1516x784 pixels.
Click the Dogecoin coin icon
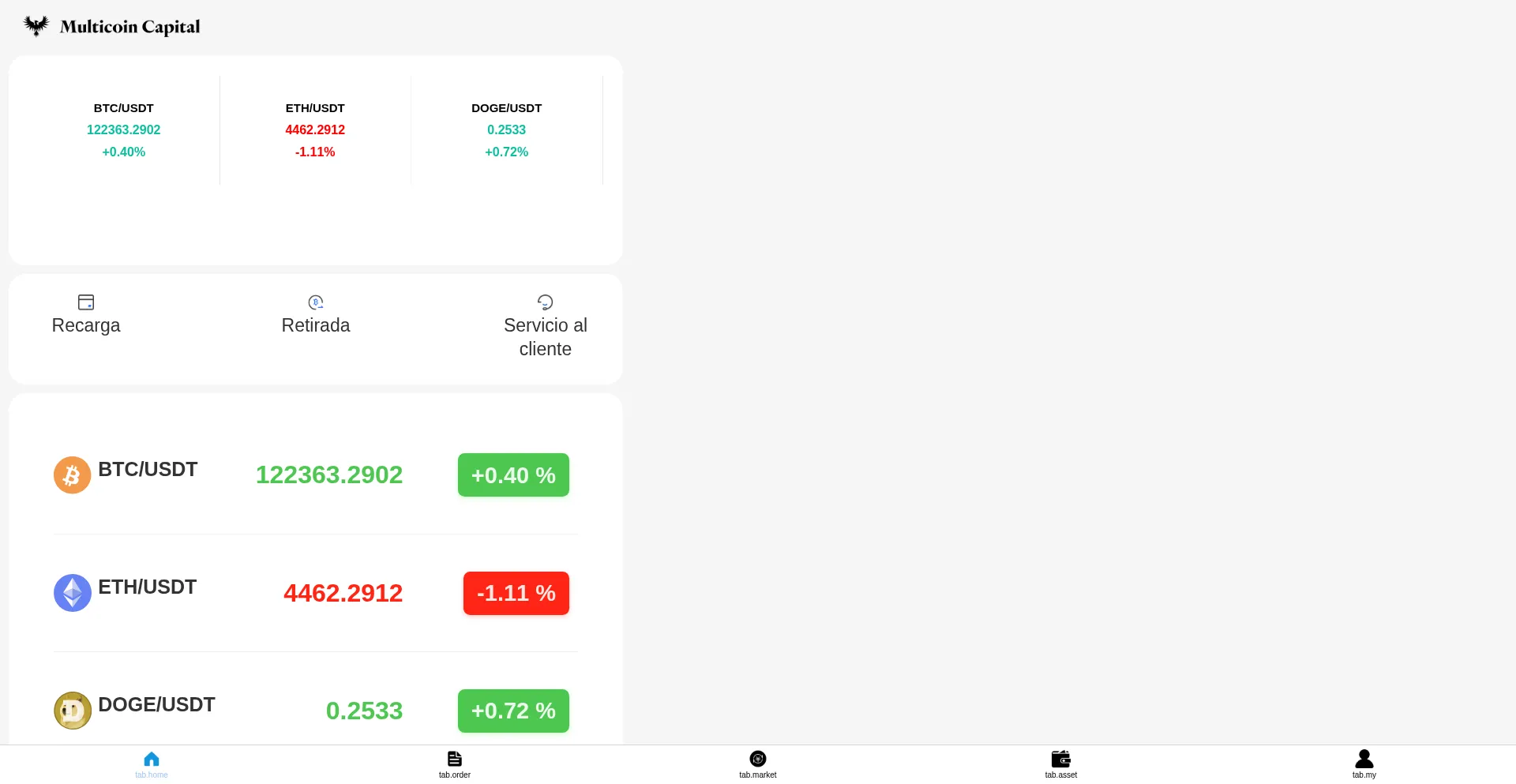pyautogui.click(x=72, y=711)
